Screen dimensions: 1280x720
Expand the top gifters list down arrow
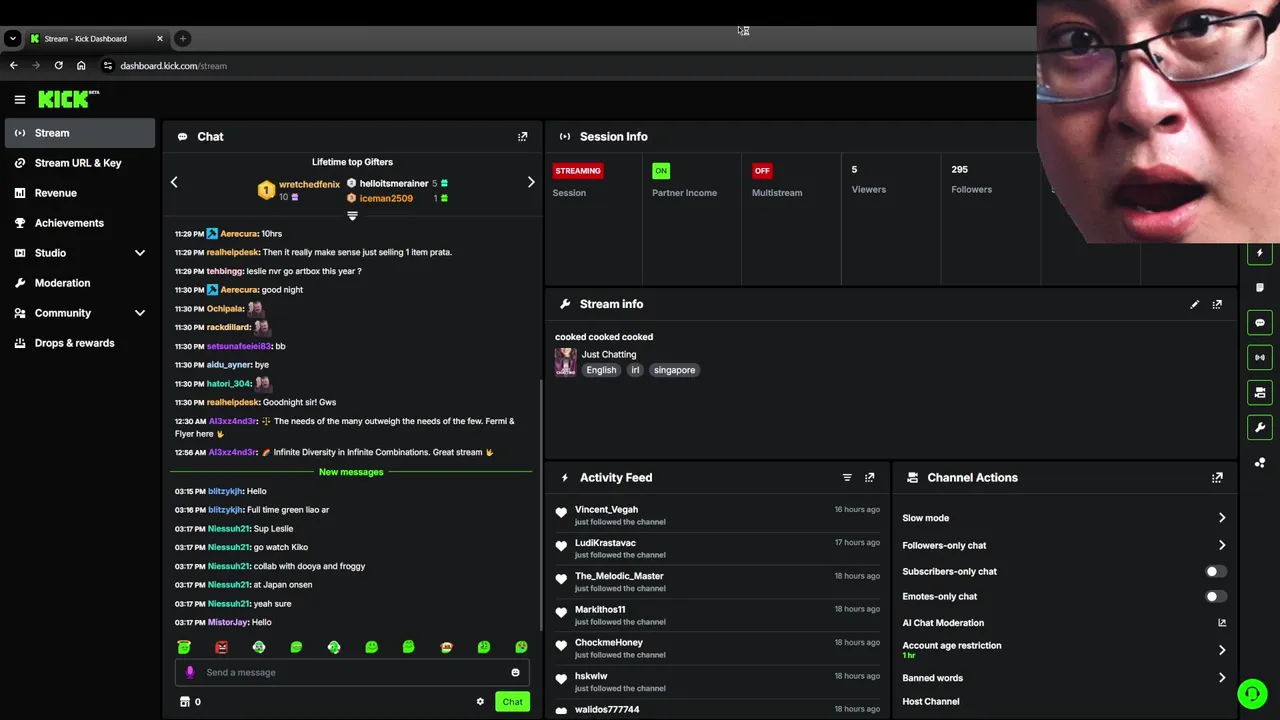[x=352, y=216]
